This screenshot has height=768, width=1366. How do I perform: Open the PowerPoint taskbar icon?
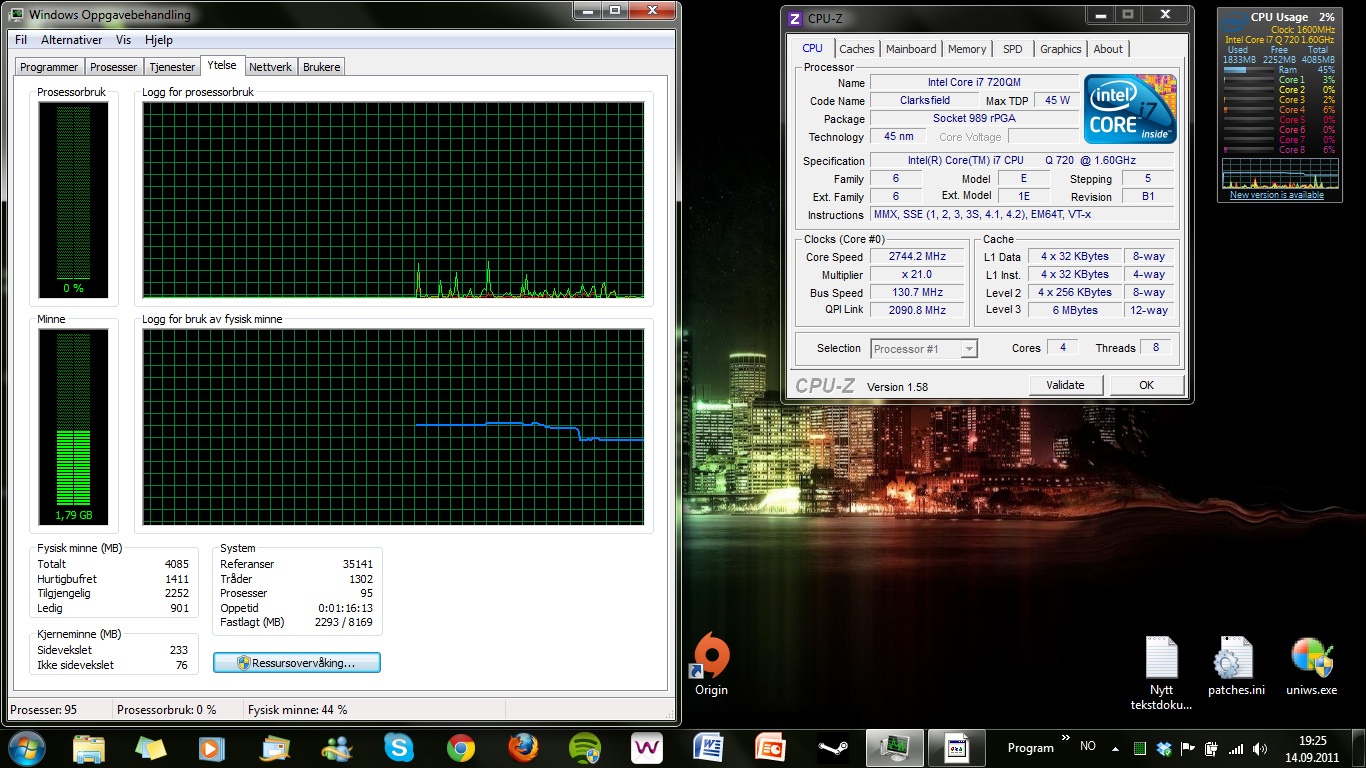[770, 748]
